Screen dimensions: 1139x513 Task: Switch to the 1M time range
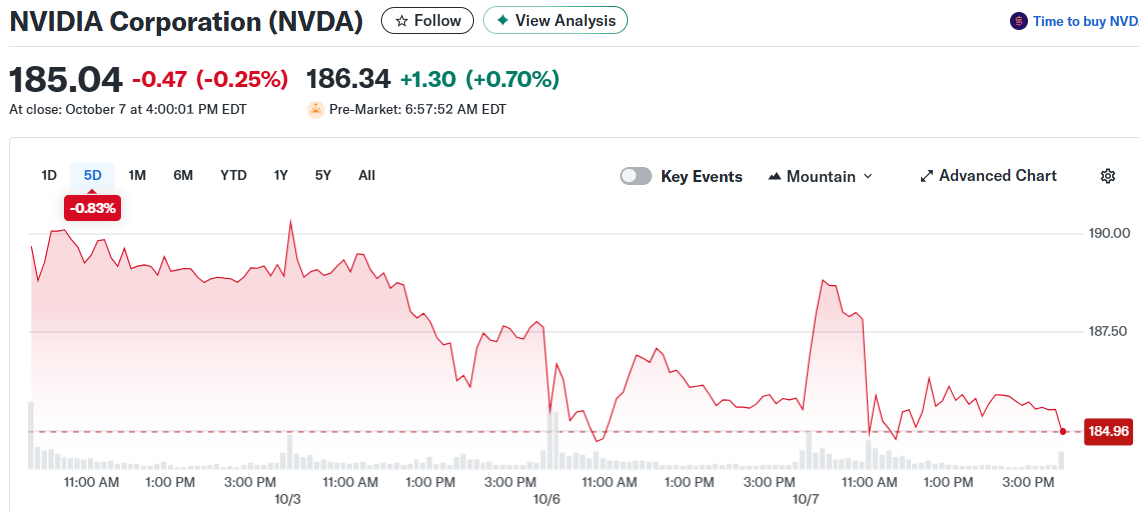[137, 175]
